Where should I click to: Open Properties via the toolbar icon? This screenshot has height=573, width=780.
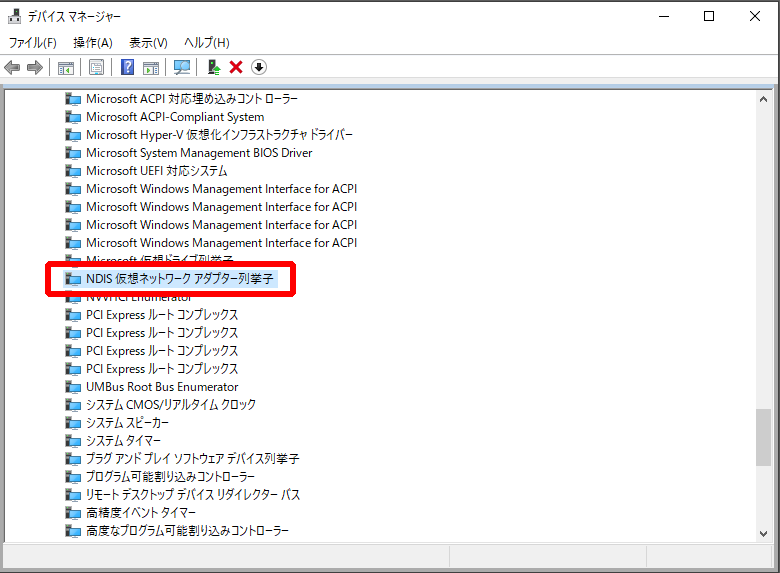click(96, 67)
